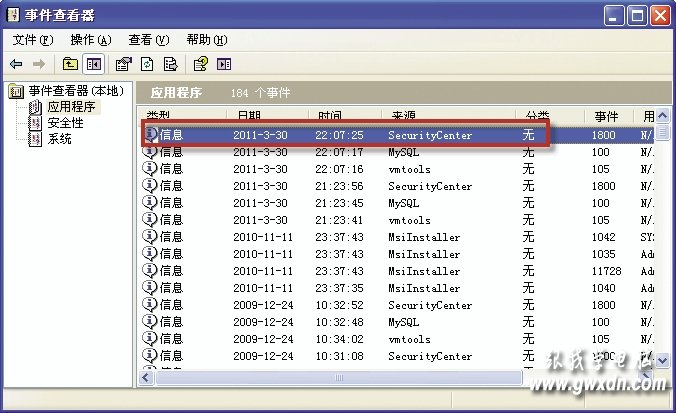The image size is (676, 413).
Task: Click the Back arrow in the toolbar
Action: pyautogui.click(x=16, y=65)
